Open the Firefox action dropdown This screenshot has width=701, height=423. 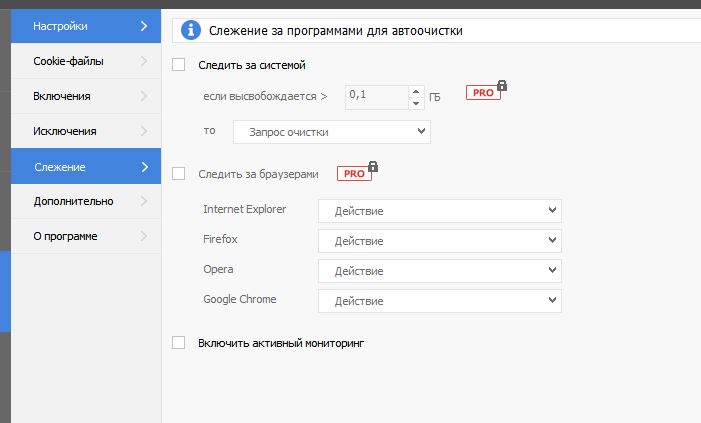tap(439, 241)
